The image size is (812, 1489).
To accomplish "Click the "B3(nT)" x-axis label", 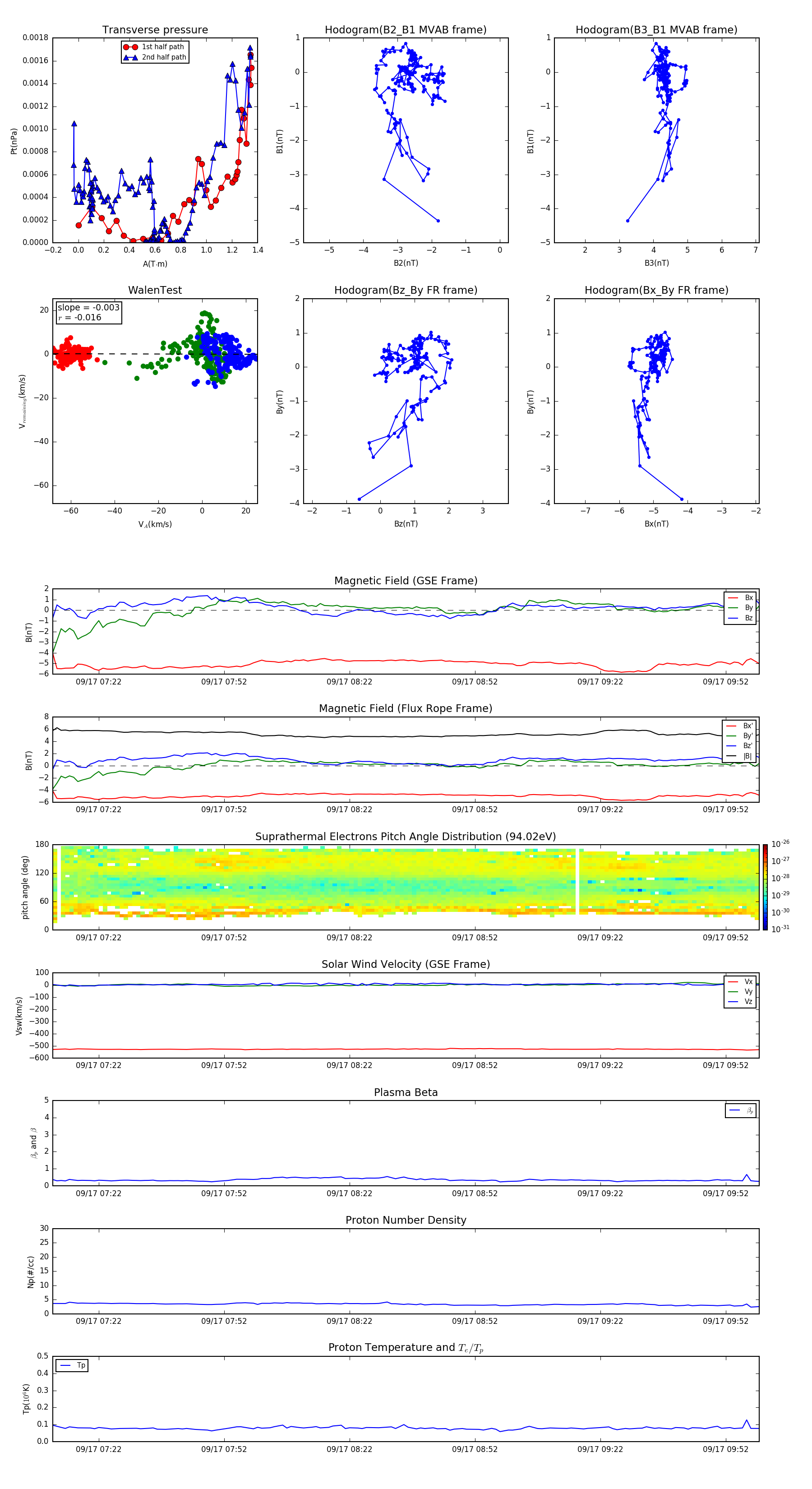I will tap(656, 263).
